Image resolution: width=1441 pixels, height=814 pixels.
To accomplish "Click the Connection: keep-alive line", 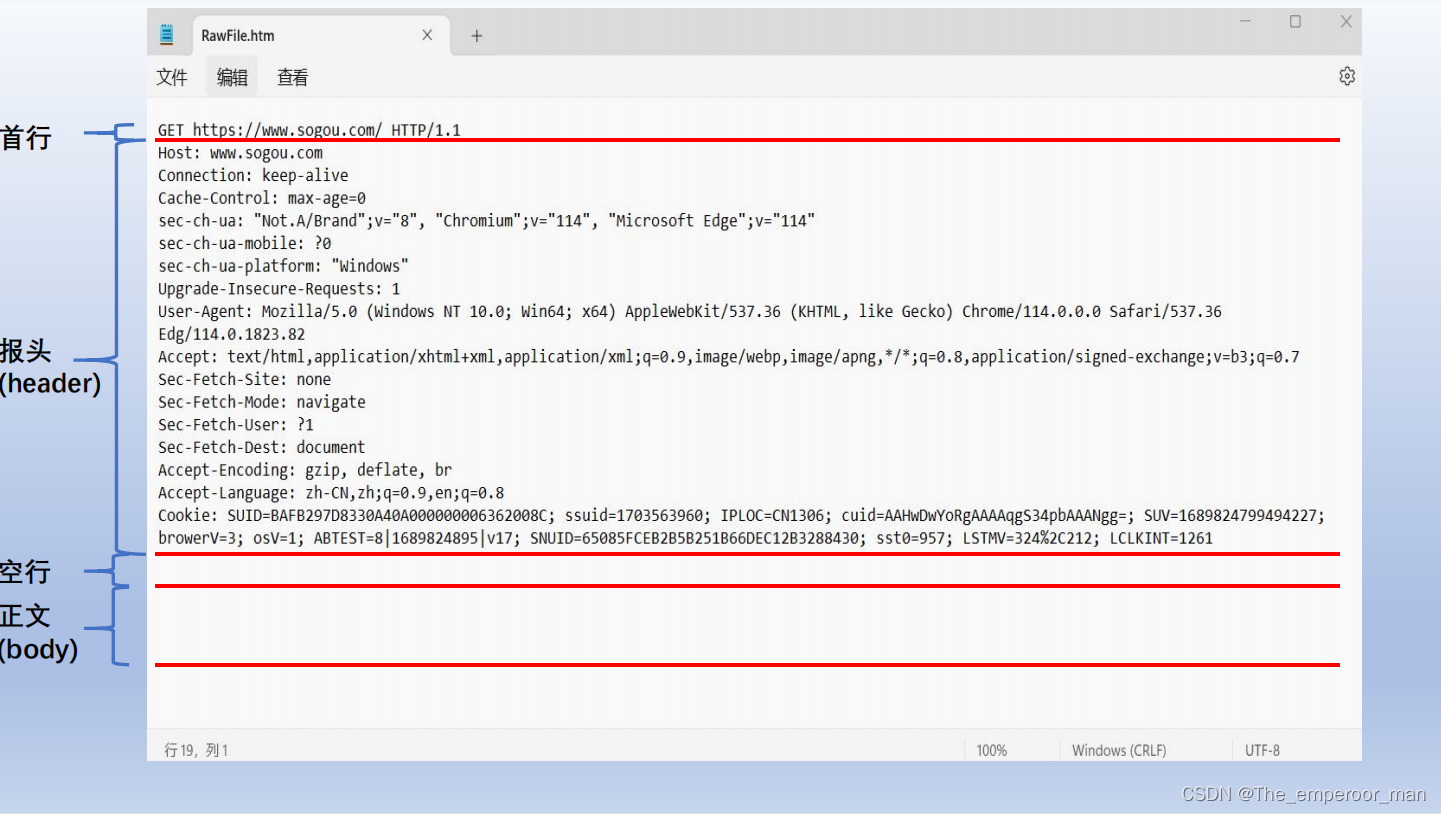I will pyautogui.click(x=253, y=175).
